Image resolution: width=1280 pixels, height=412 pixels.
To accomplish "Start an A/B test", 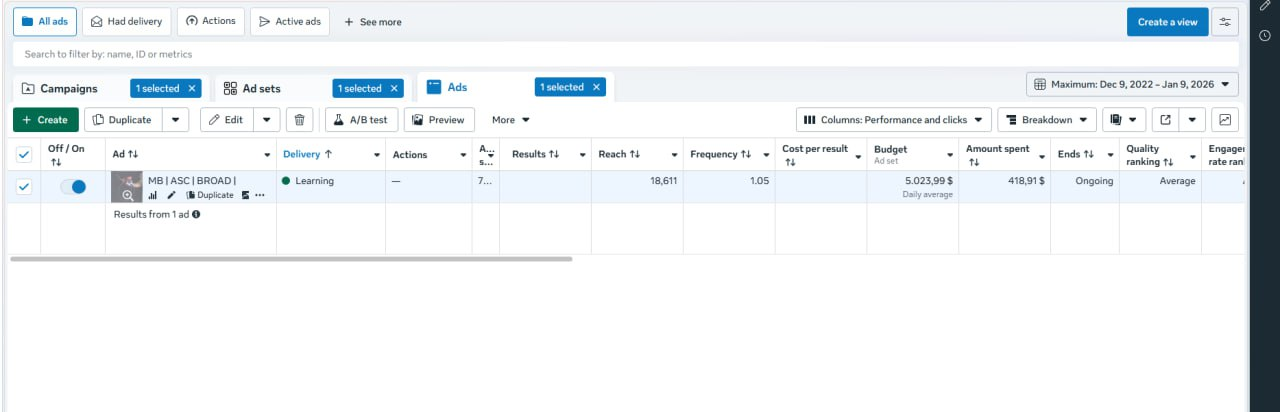I will pos(360,120).
